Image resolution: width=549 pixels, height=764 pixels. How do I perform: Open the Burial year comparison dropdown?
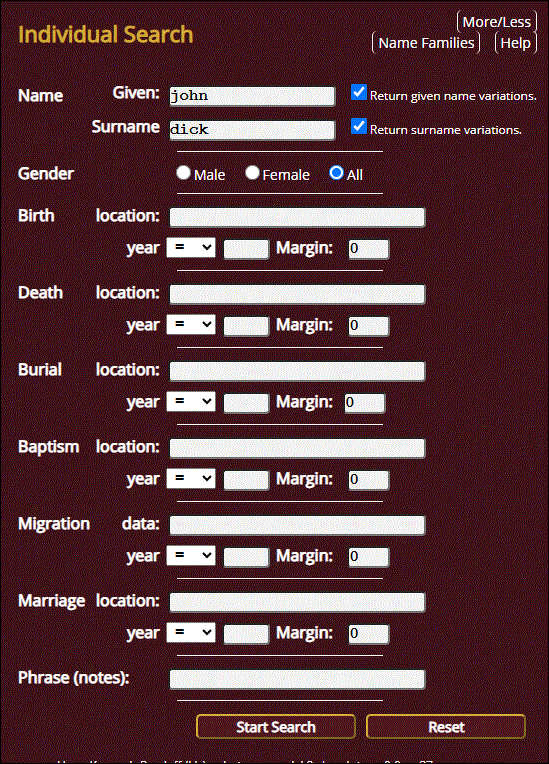191,401
